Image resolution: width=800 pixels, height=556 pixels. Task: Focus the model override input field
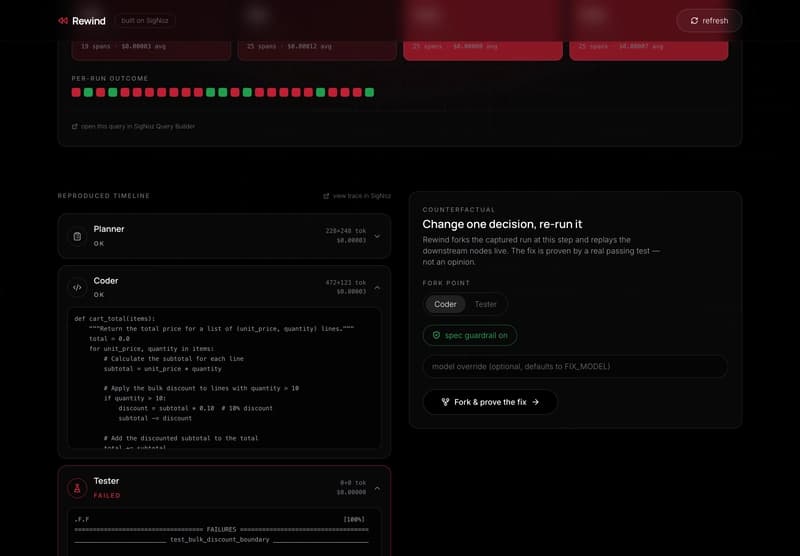point(575,366)
